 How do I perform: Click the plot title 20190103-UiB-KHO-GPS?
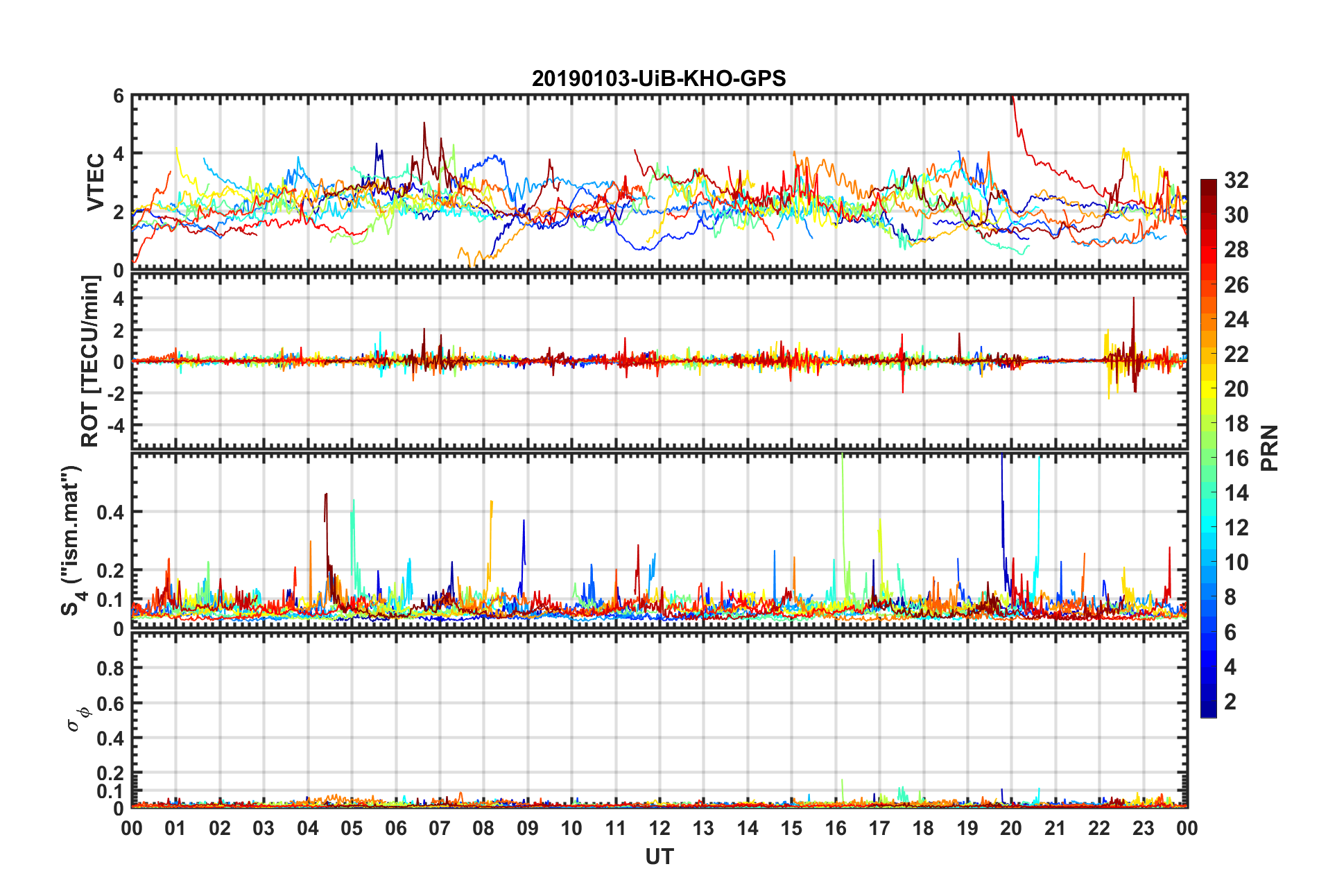tap(659, 78)
